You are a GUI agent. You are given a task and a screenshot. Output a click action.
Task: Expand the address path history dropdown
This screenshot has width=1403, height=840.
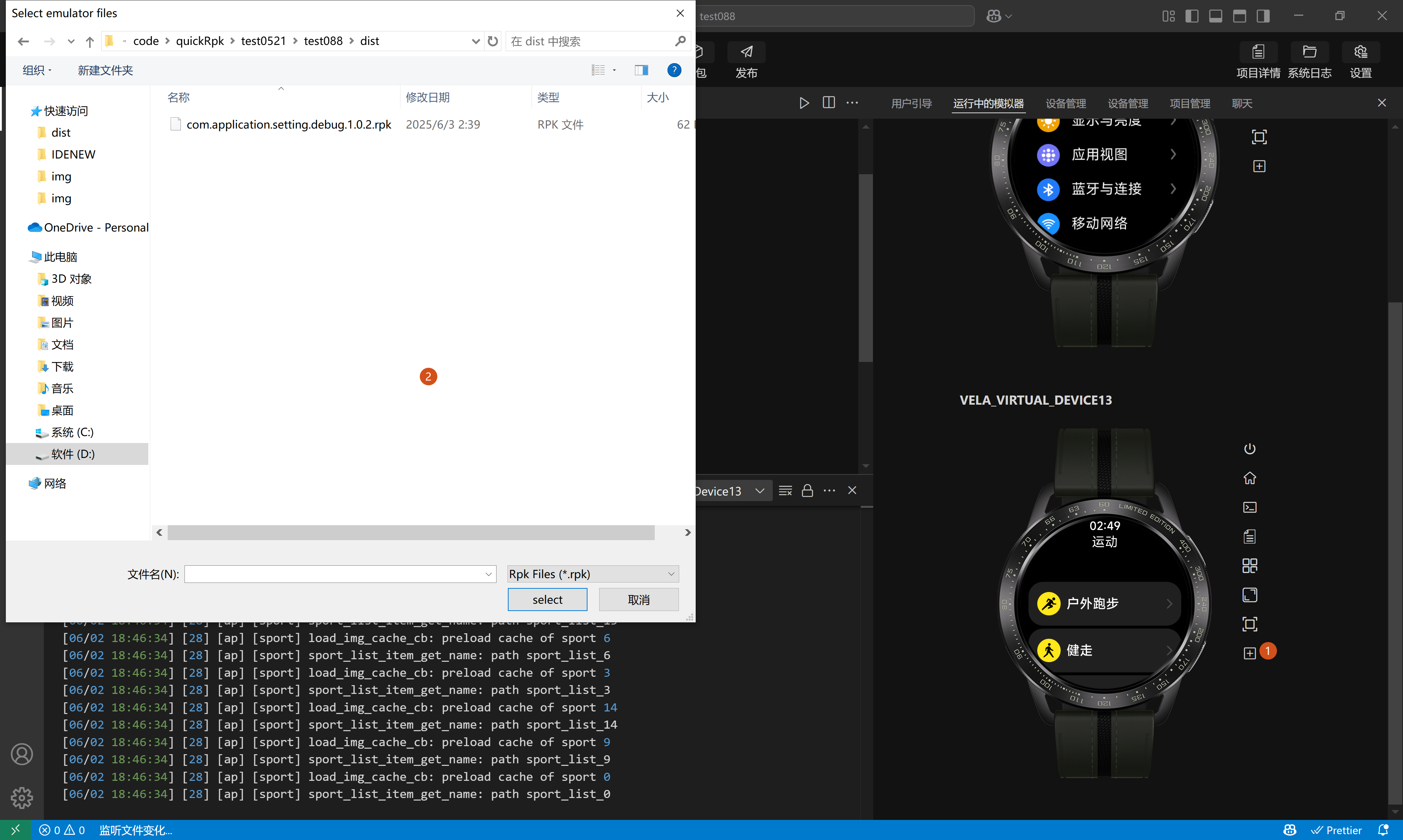pos(476,41)
